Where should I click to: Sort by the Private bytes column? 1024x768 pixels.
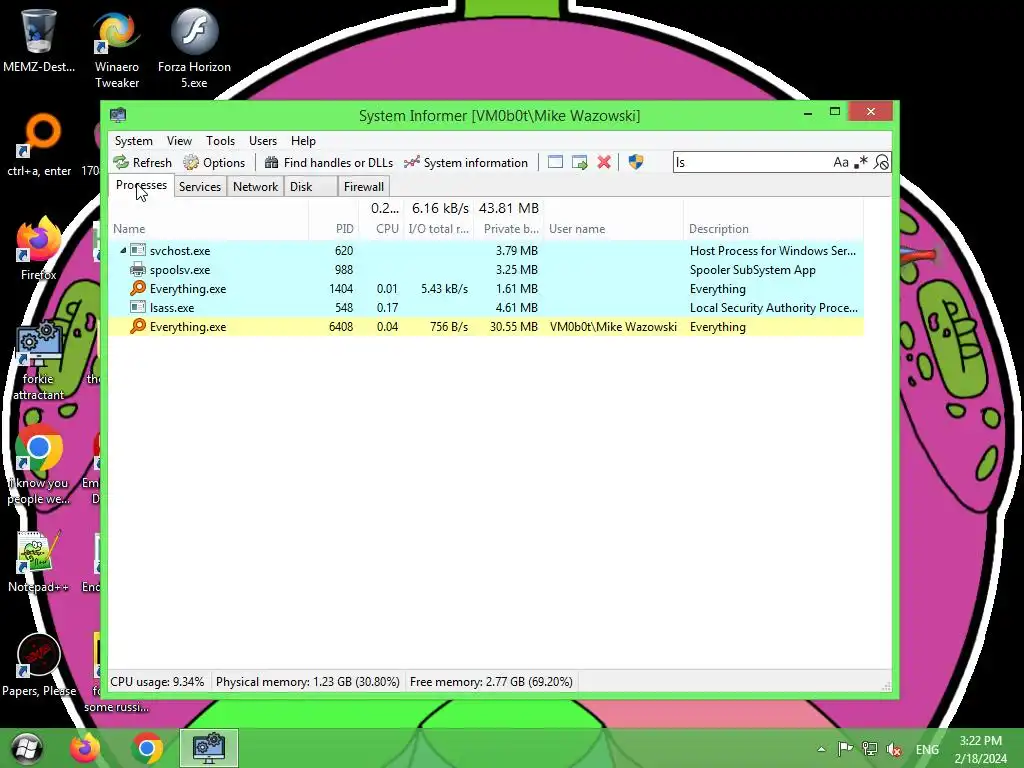pos(511,229)
